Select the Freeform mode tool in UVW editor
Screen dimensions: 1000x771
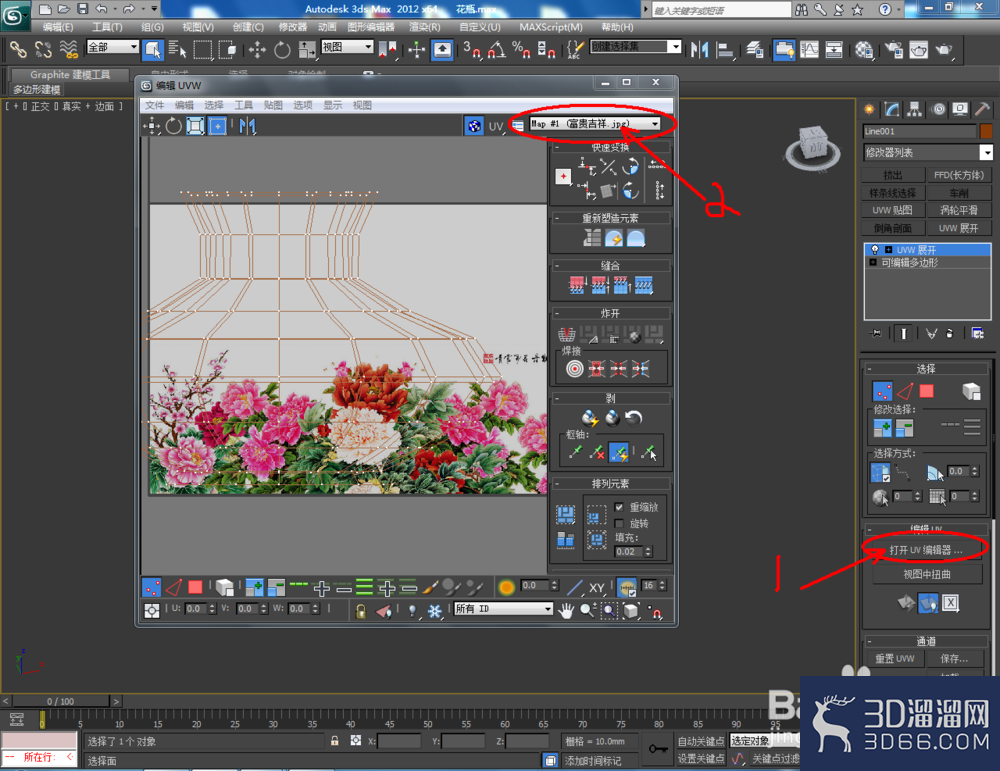point(217,126)
